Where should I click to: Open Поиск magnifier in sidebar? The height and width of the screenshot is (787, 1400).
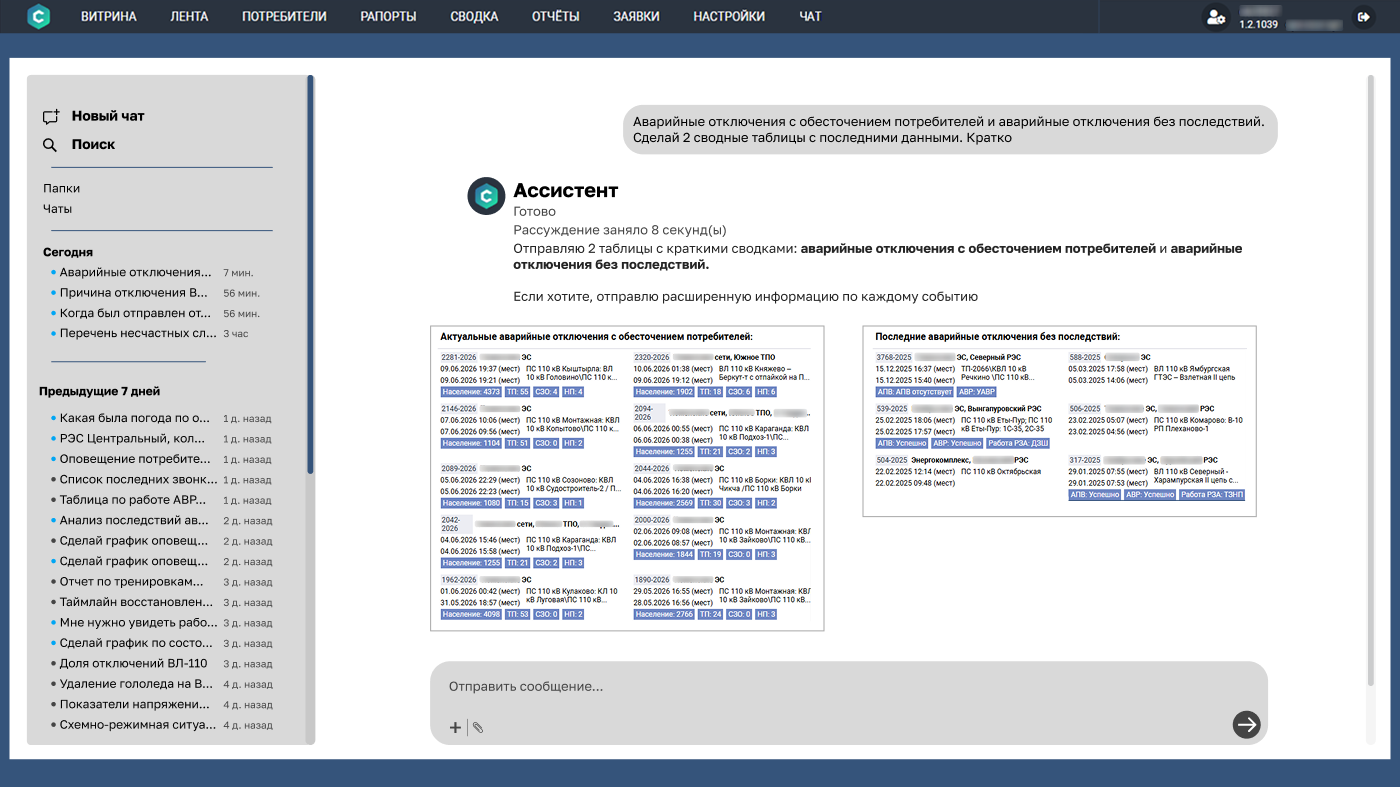[50, 145]
